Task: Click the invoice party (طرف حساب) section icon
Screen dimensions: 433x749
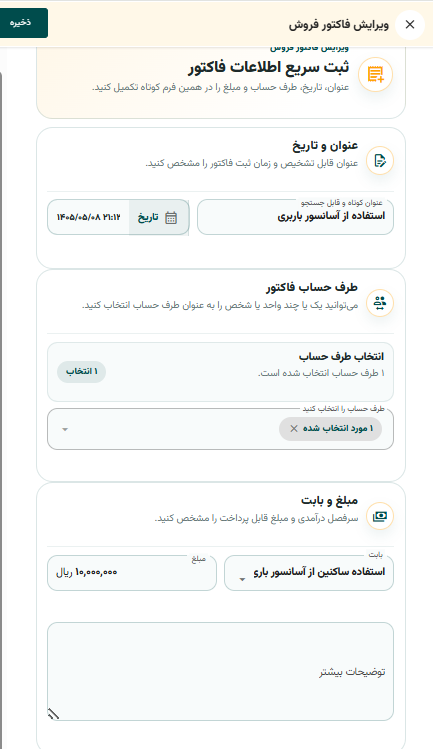Action: pos(380,303)
